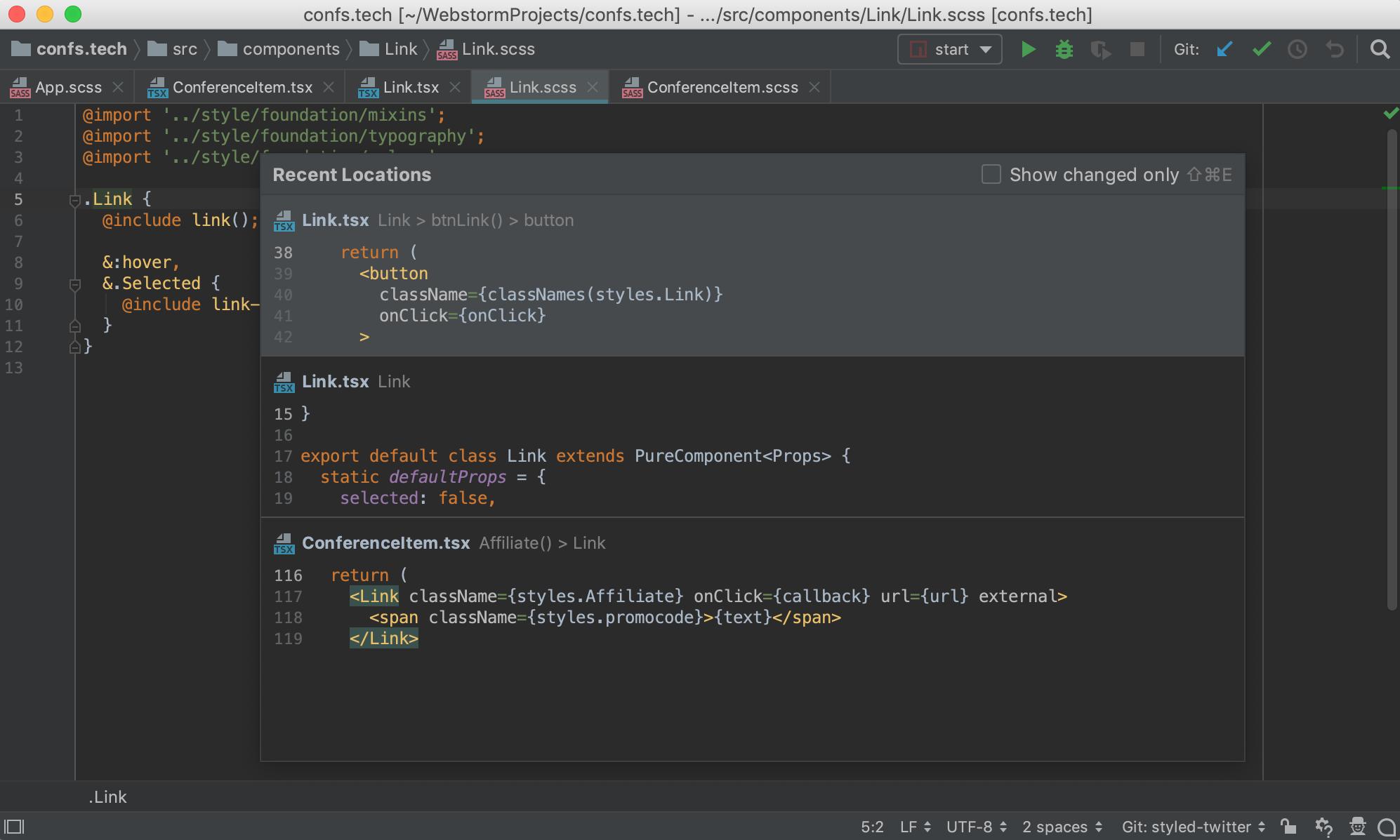
Task: Open confs.tech breadcrumb in navigation bar
Action: pos(70,49)
